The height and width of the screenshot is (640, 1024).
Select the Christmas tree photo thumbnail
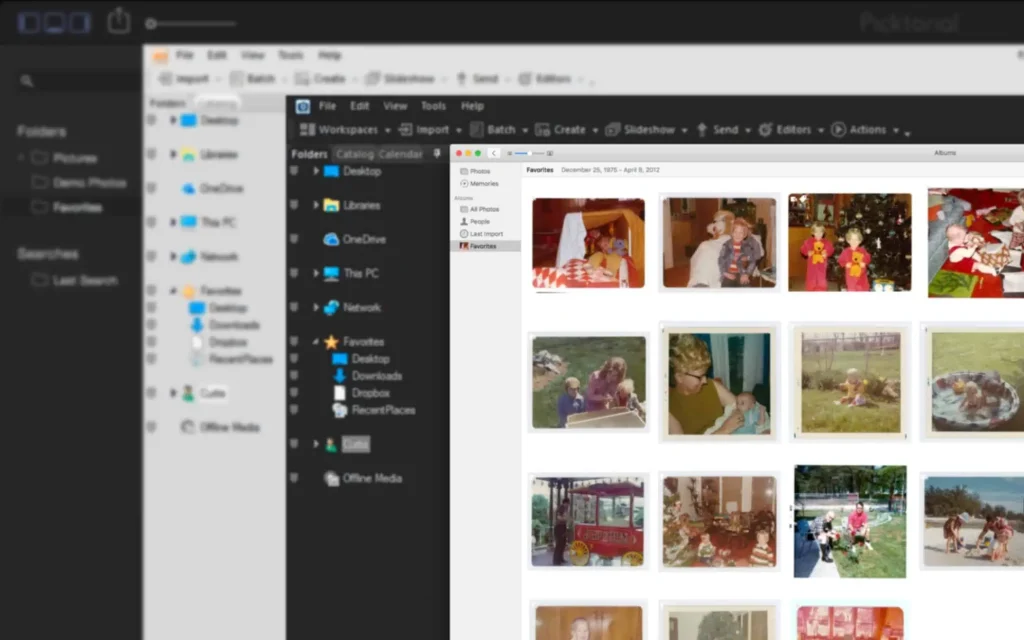coord(849,242)
